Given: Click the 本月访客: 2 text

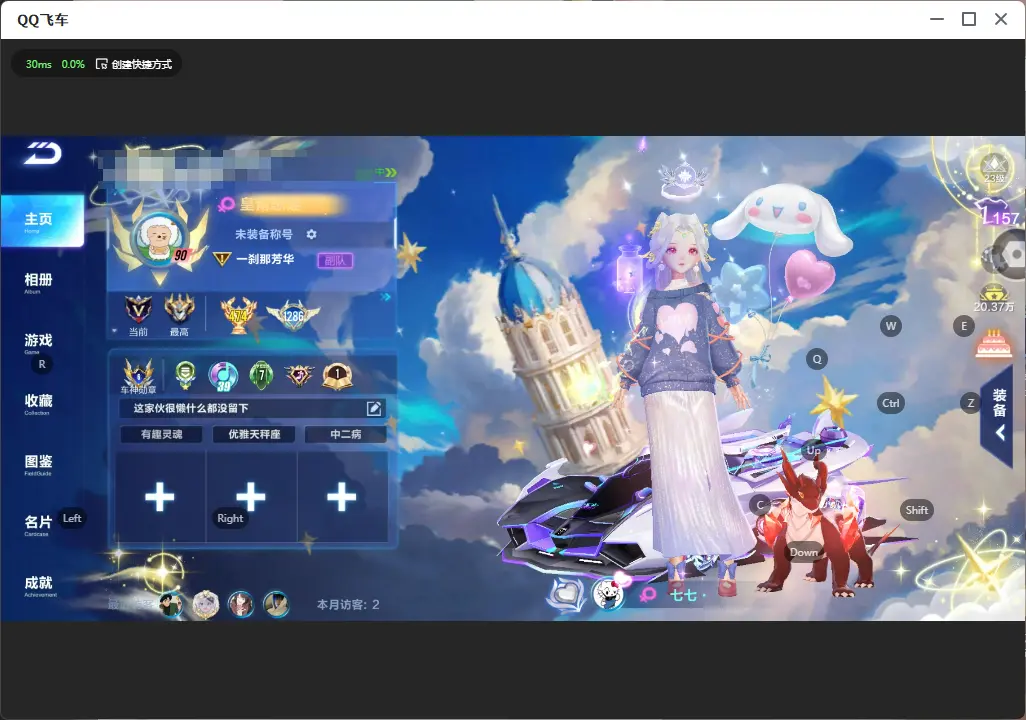Looking at the screenshot, I should pos(348,604).
